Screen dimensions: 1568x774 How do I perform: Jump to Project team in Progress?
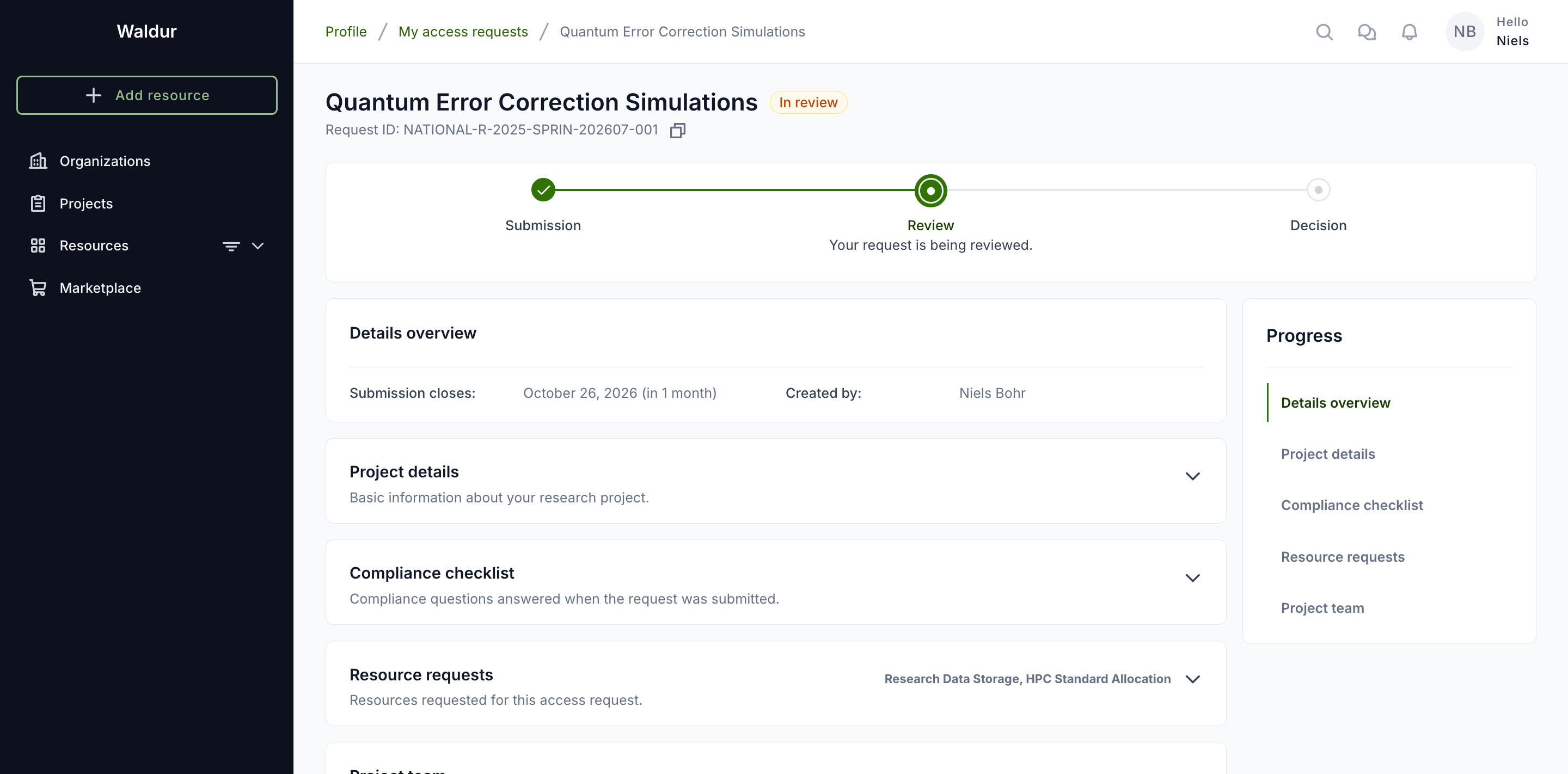click(x=1322, y=608)
